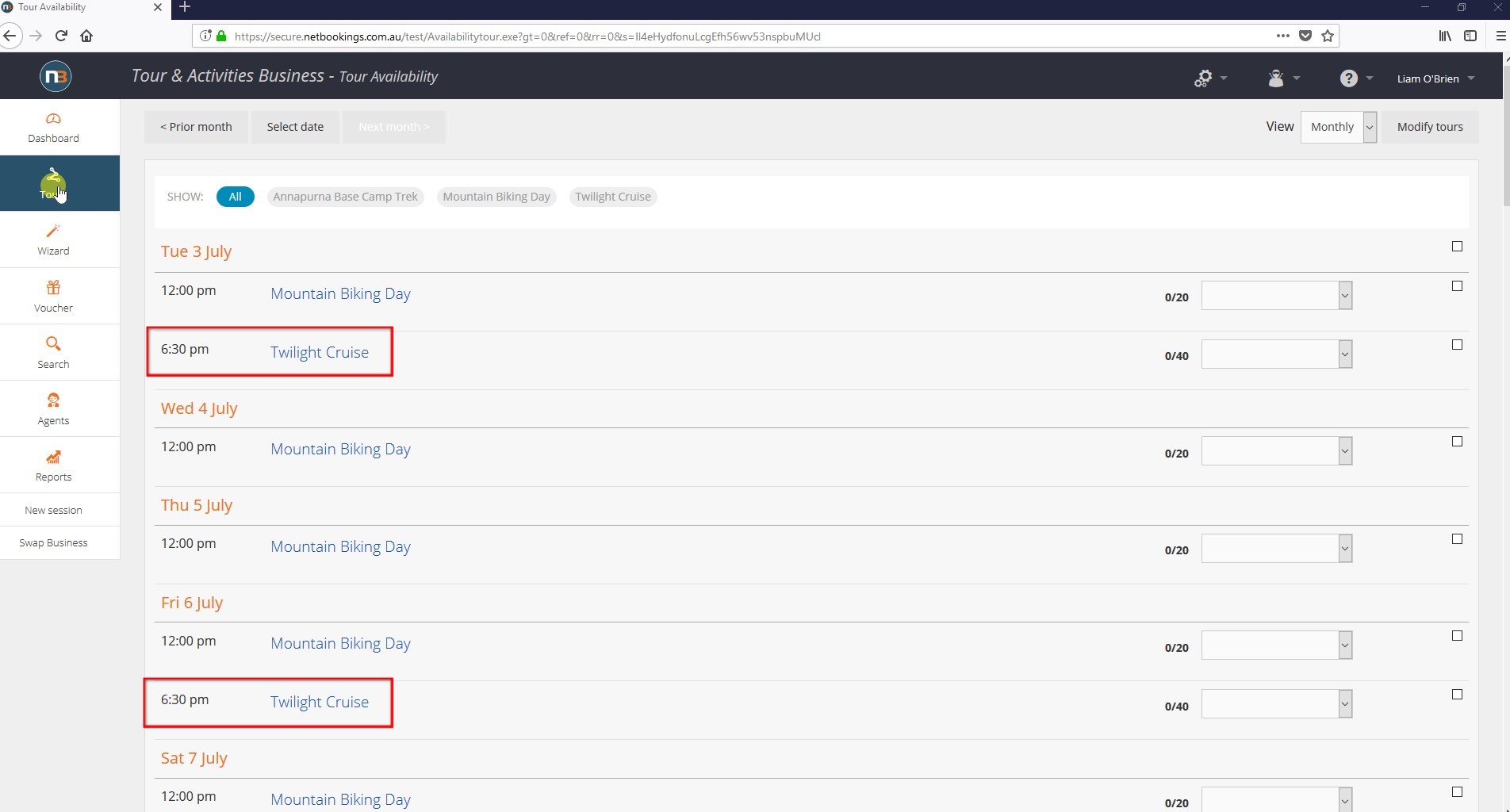Open dropdown for Fri 6 July Twilight Cruise
Viewport: 1510px width, 812px height.
point(1277,704)
